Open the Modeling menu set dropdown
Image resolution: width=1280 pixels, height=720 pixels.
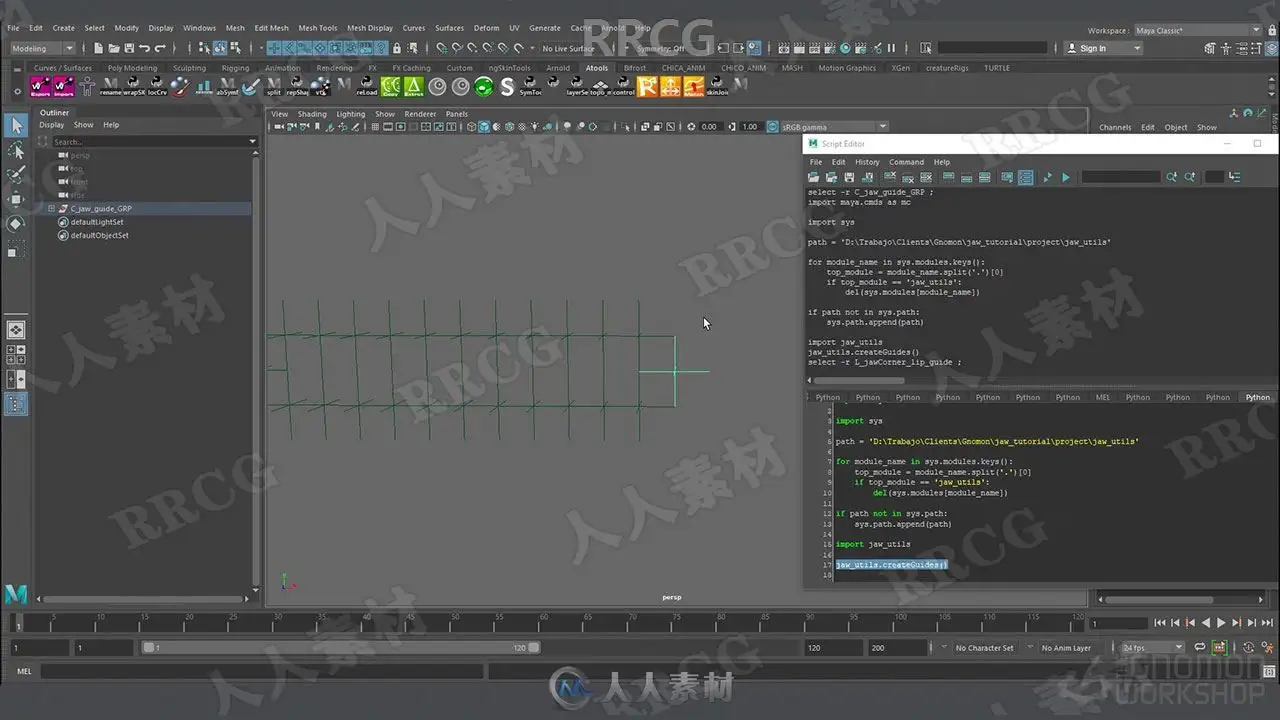click(x=42, y=48)
